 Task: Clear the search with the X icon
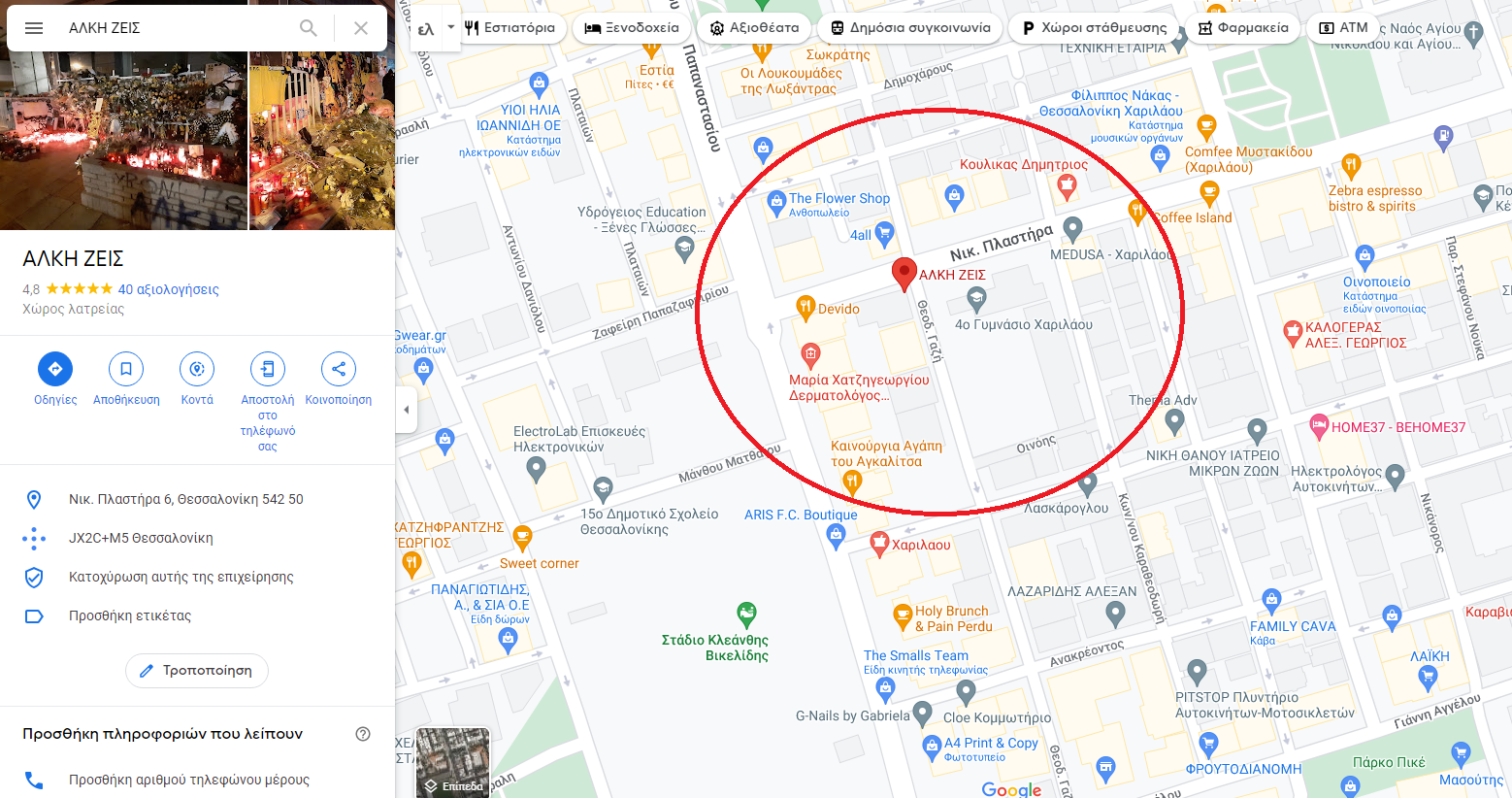361,28
